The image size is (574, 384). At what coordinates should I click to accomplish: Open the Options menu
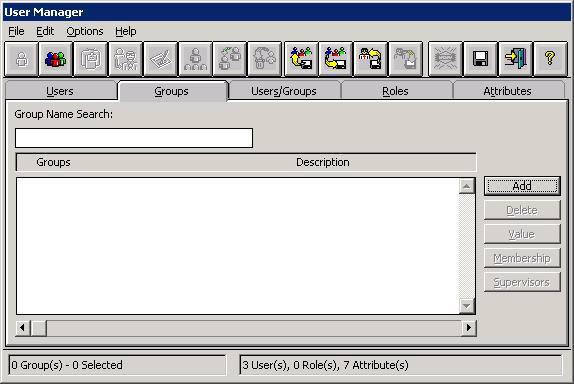coord(85,31)
